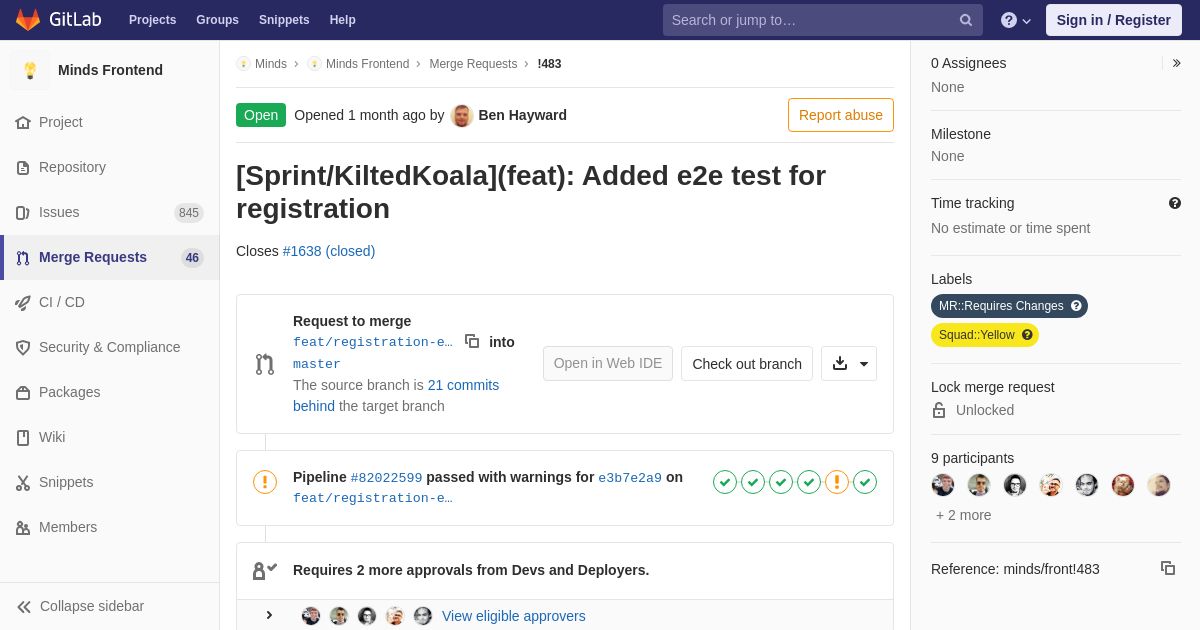Image resolution: width=1200 pixels, height=630 pixels.
Task: Click the Unlocked lock icon
Action: tap(939, 410)
